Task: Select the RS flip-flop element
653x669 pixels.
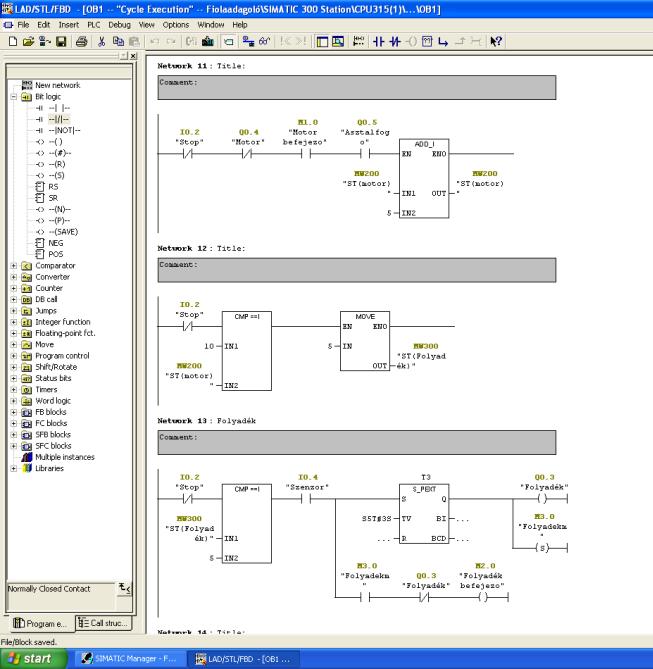Action: [53, 187]
